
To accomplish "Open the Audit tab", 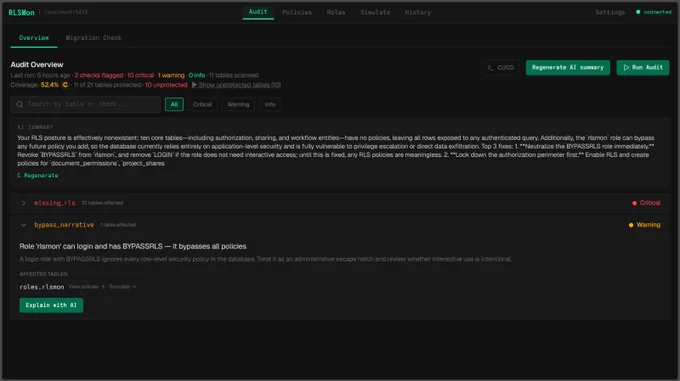I will pyautogui.click(x=258, y=12).
